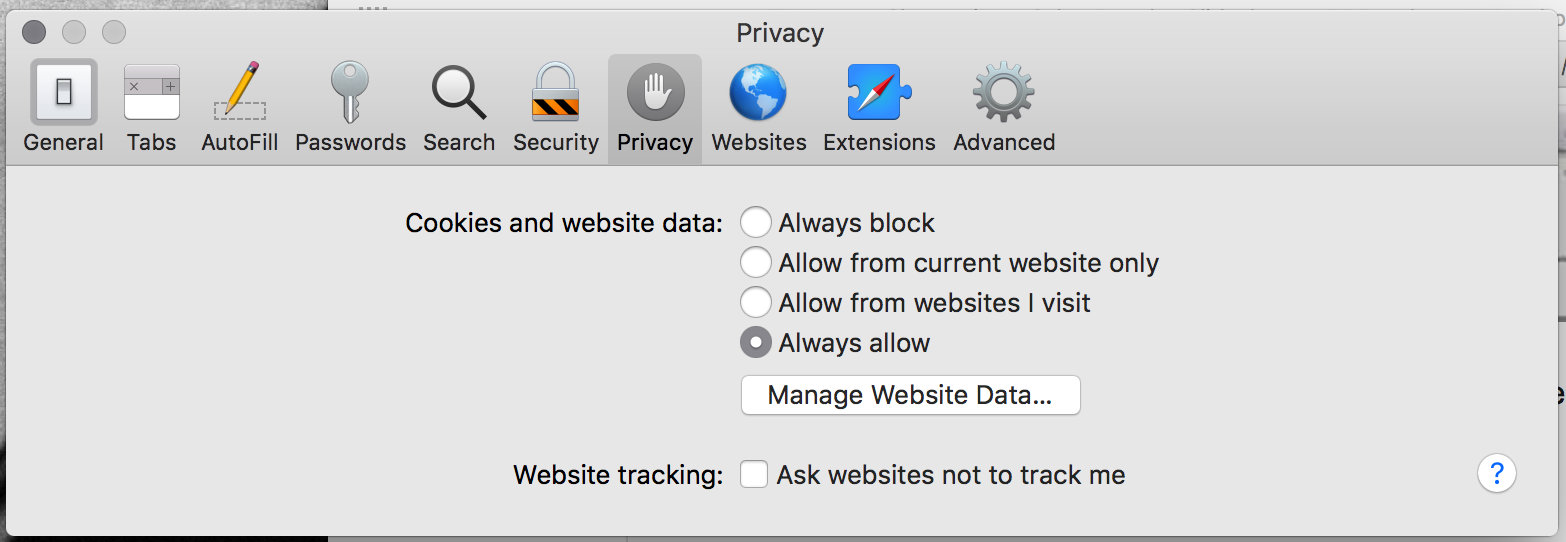The image size is (1566, 542).
Task: Select the Always block cookies option
Action: point(756,223)
